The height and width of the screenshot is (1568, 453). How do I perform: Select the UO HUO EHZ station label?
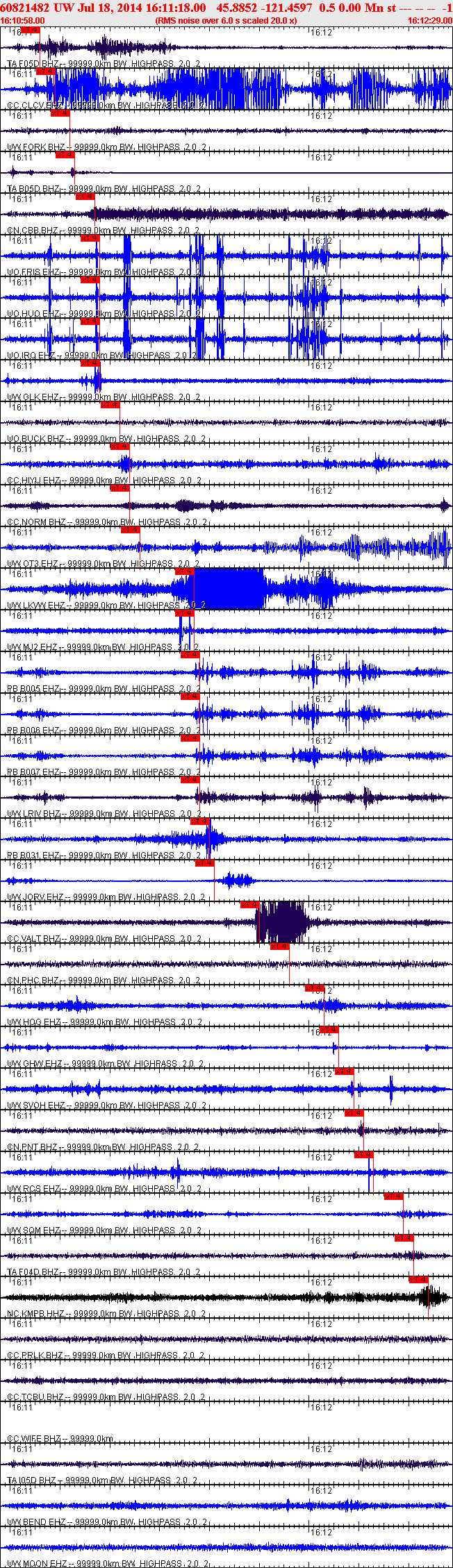pos(33,314)
